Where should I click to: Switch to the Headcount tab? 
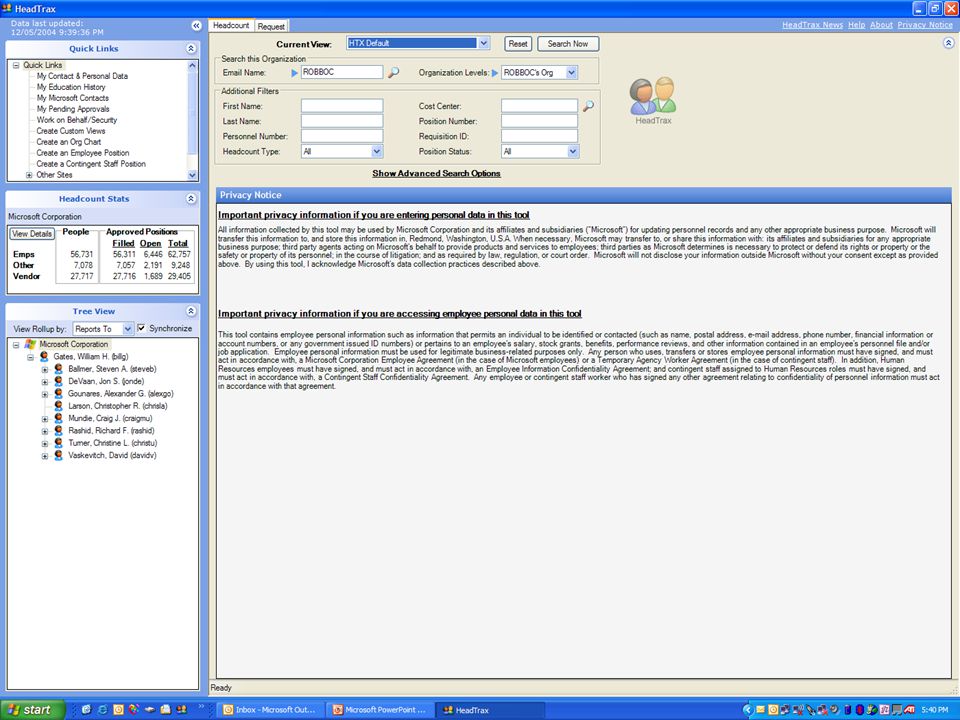[x=231, y=25]
